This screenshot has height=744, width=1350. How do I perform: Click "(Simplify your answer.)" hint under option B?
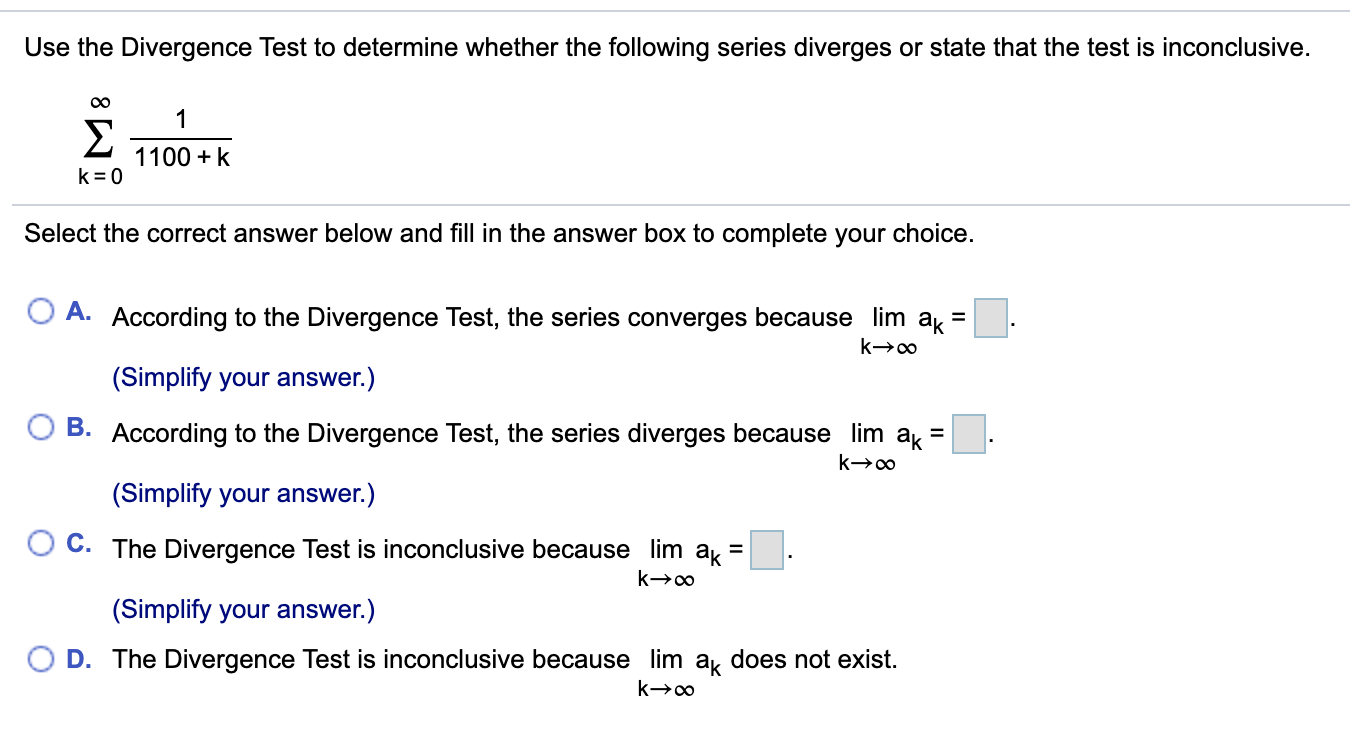243,494
